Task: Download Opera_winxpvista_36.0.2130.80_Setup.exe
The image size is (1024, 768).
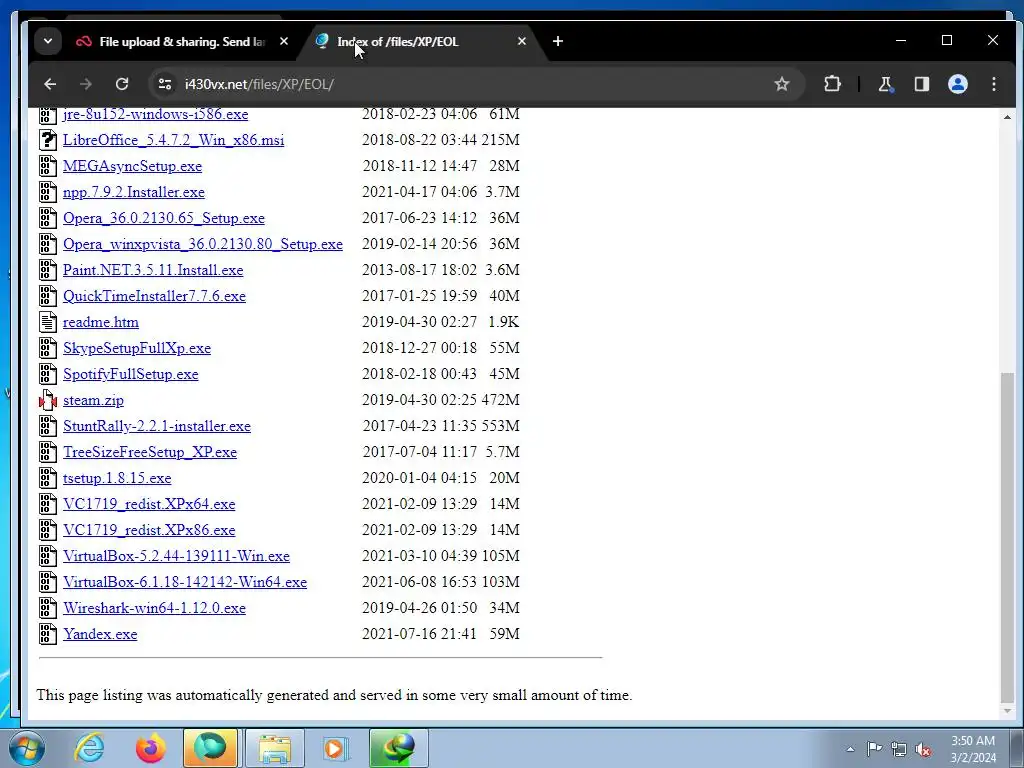Action: 202,244
